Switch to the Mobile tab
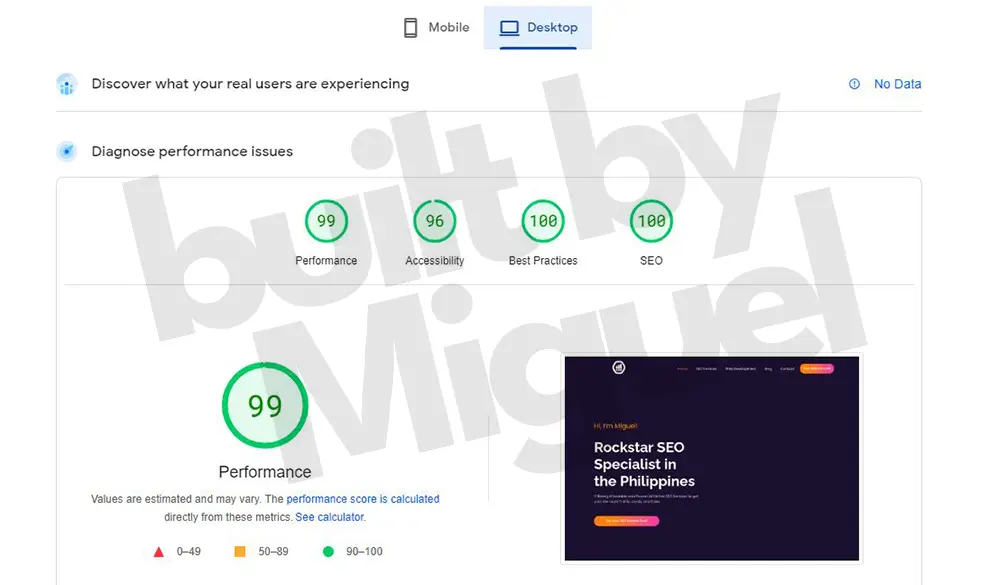The height and width of the screenshot is (585, 989). [436, 28]
